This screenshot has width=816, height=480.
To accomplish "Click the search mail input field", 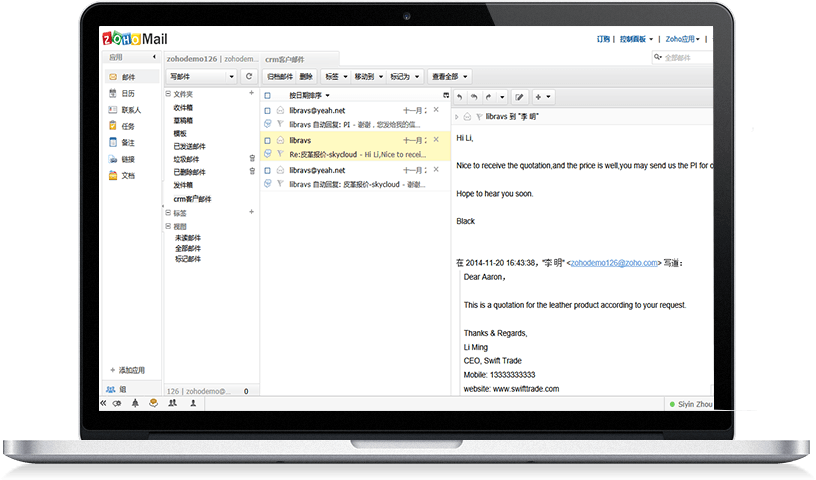I will tap(687, 58).
